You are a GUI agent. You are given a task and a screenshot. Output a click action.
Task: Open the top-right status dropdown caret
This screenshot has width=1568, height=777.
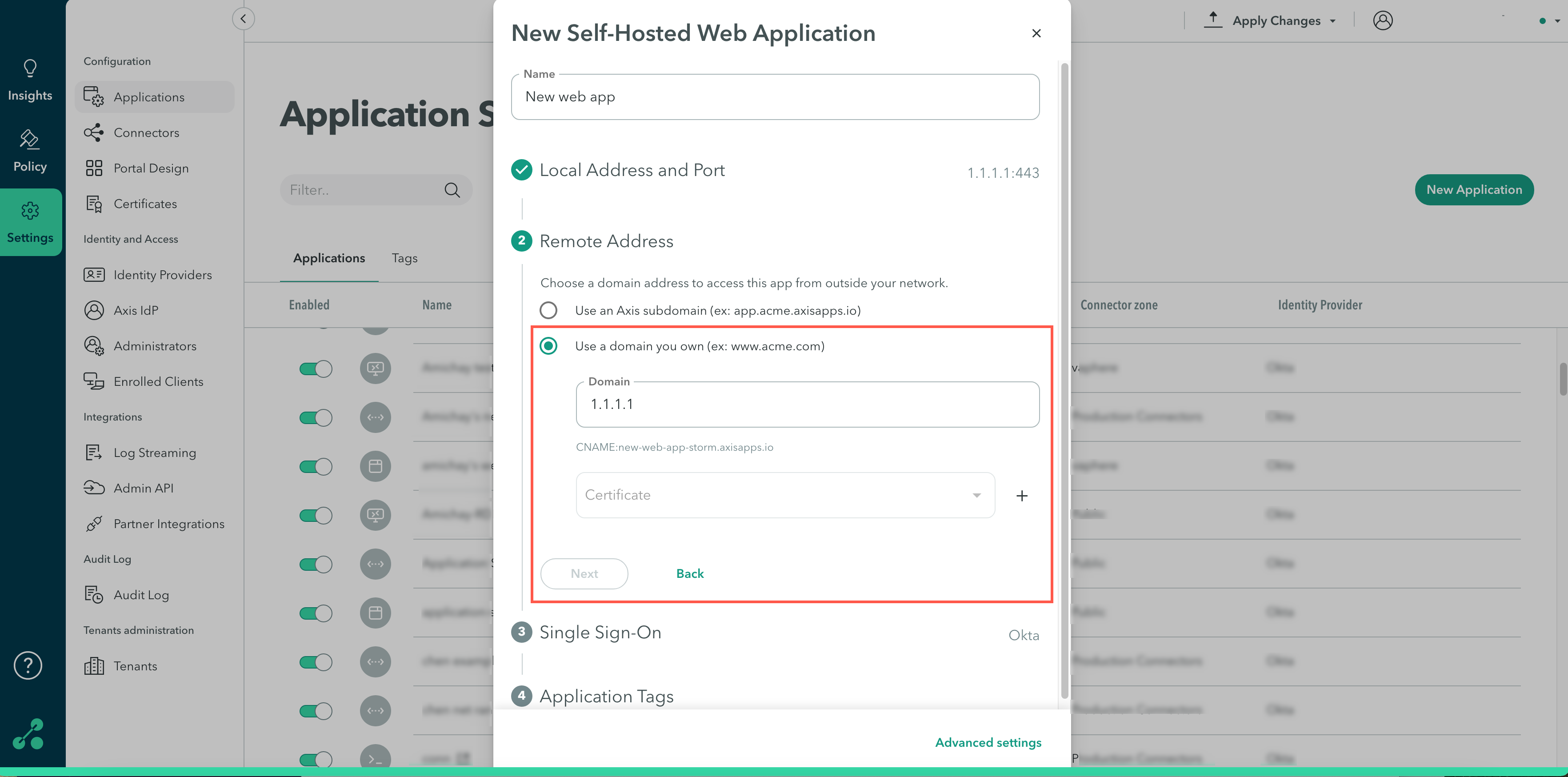click(1557, 21)
